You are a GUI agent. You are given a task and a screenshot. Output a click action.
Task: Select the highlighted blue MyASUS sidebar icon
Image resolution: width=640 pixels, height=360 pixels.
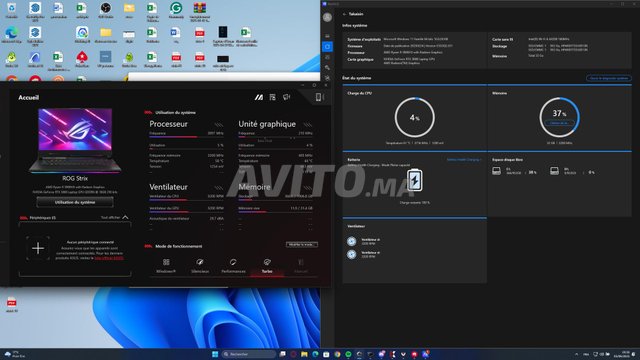tap(327, 47)
